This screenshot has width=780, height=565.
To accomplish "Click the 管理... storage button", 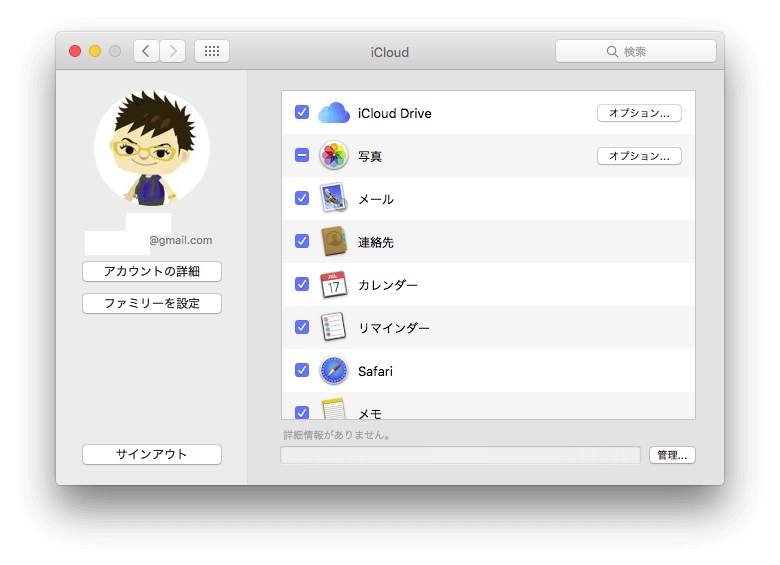I will coord(672,455).
